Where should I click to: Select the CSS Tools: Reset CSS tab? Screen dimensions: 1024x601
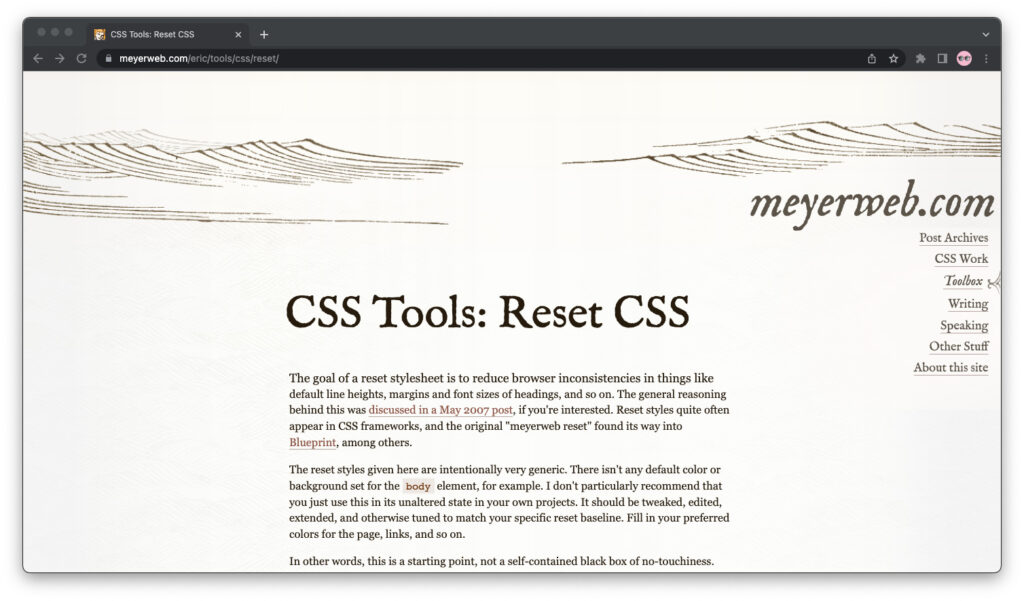click(x=168, y=35)
